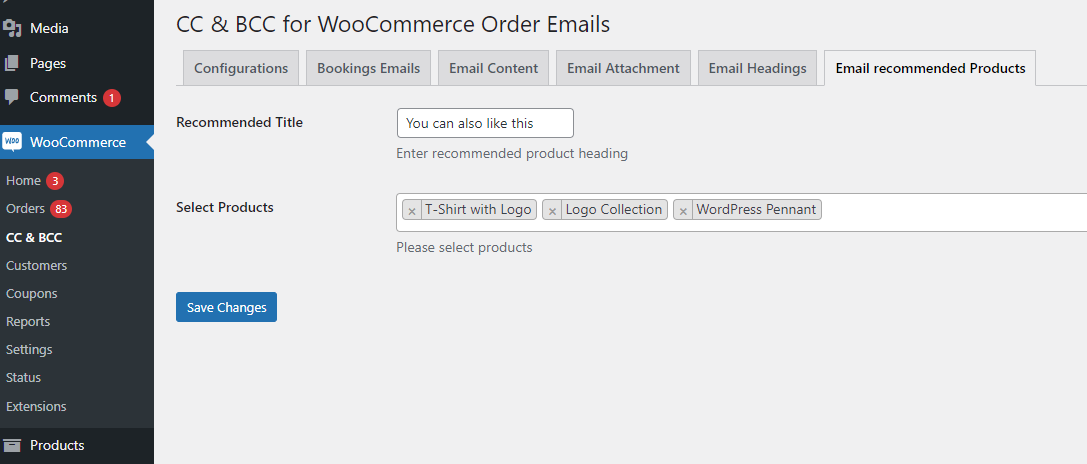Remove WordPress Pennant product tag
This screenshot has height=464, width=1087.
point(683,211)
